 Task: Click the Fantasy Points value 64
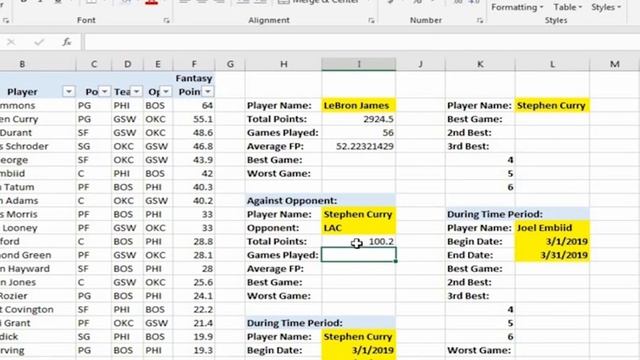click(194, 105)
